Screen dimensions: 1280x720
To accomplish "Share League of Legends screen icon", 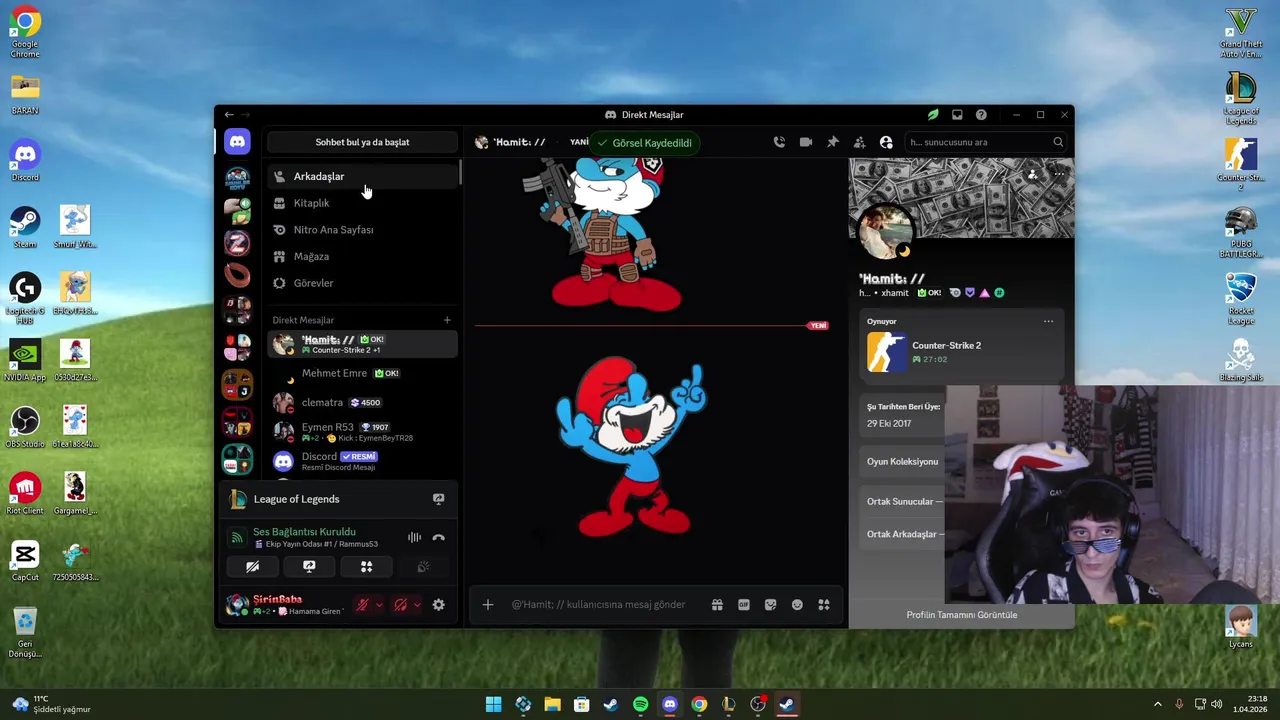I will [438, 499].
